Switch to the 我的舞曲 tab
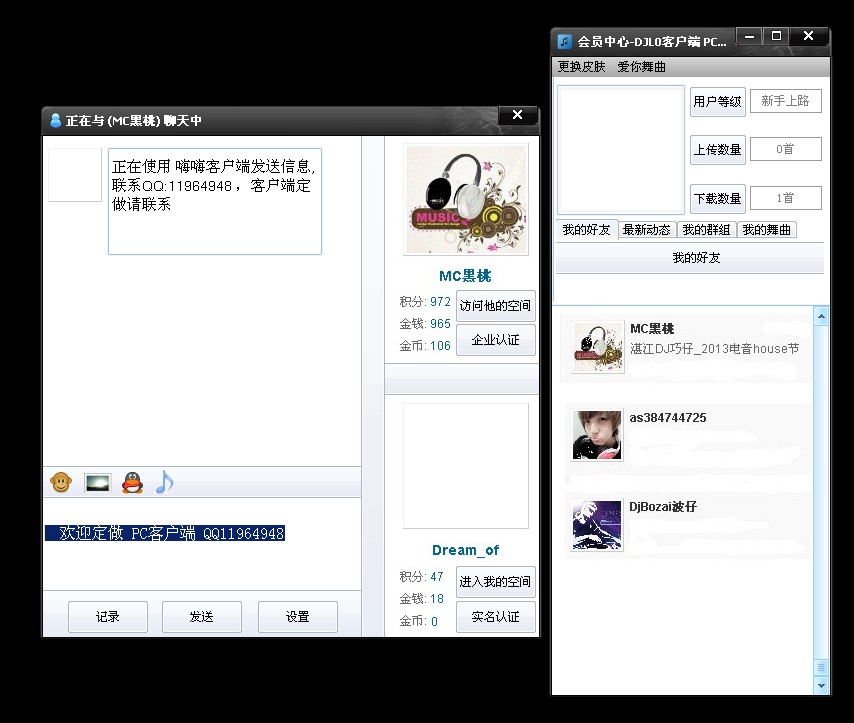 (x=766, y=230)
